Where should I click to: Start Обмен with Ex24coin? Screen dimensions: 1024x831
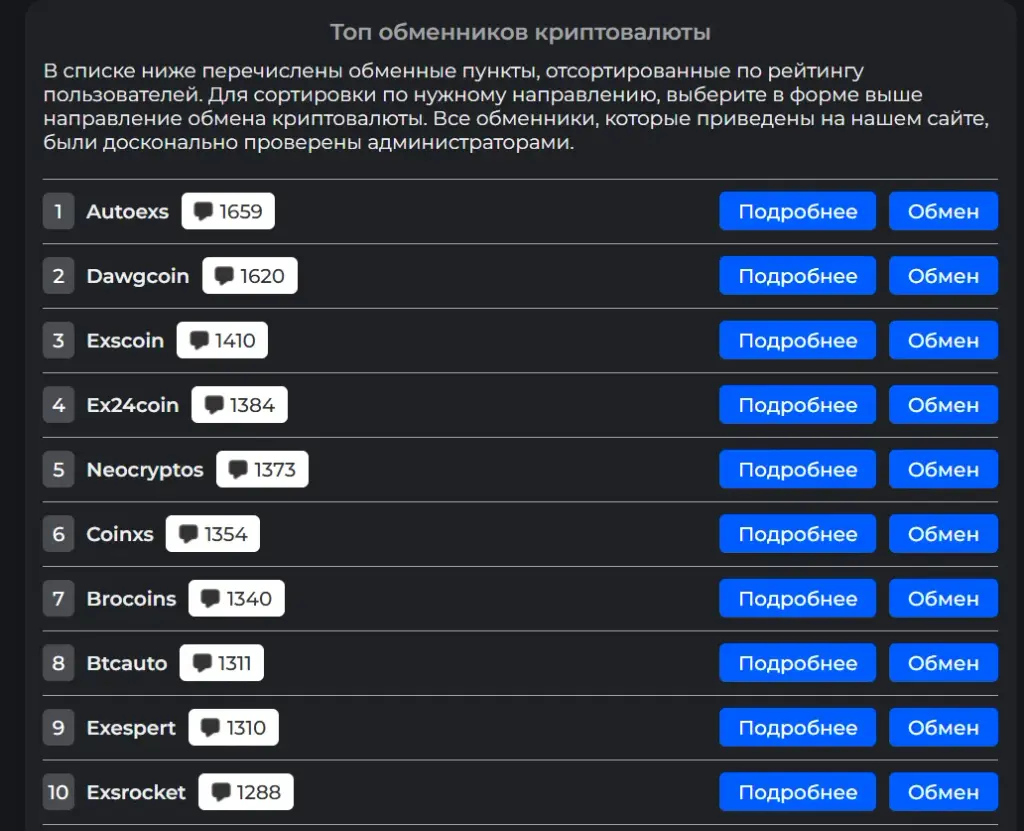click(943, 404)
